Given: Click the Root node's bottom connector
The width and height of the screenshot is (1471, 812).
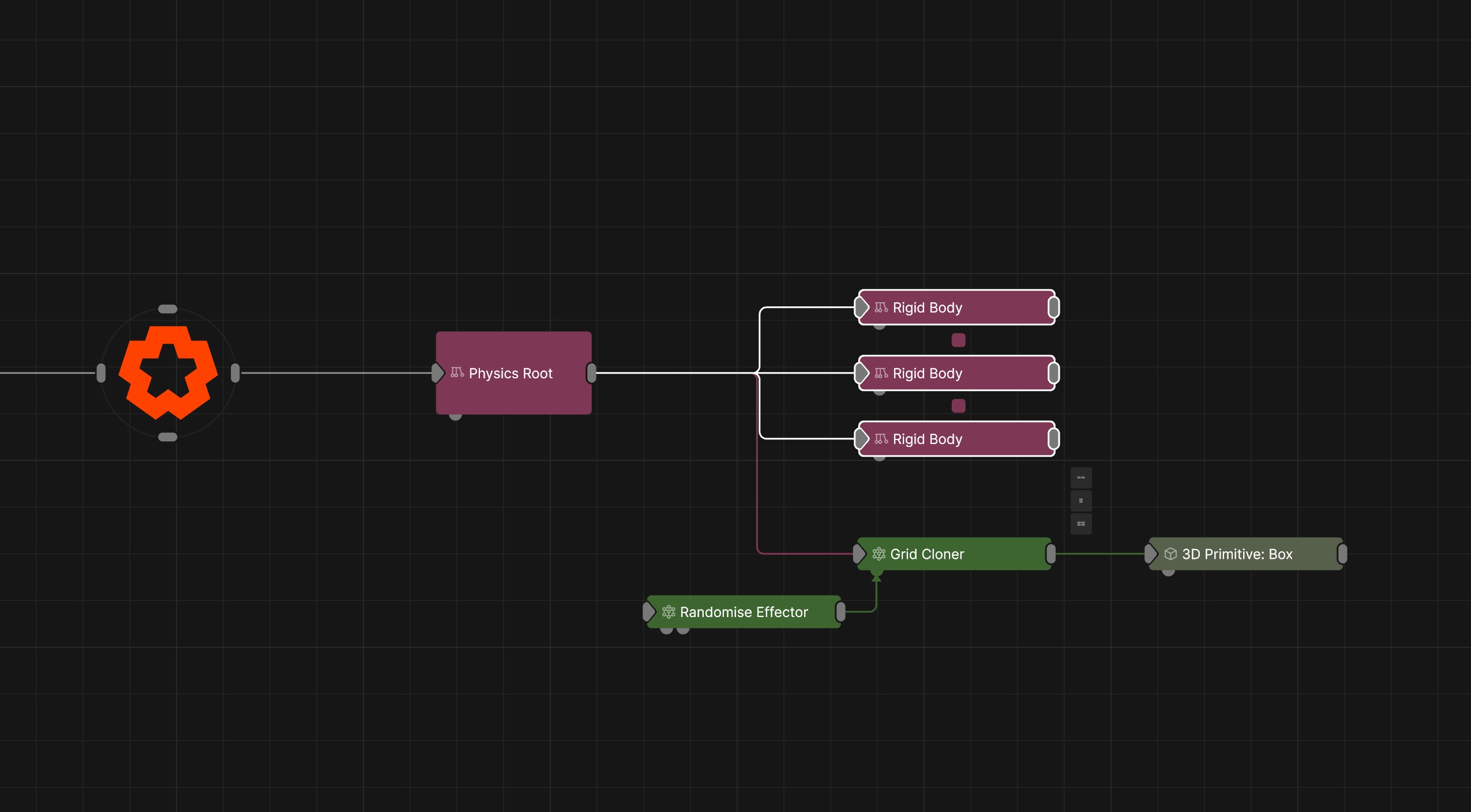Looking at the screenshot, I should (168, 437).
